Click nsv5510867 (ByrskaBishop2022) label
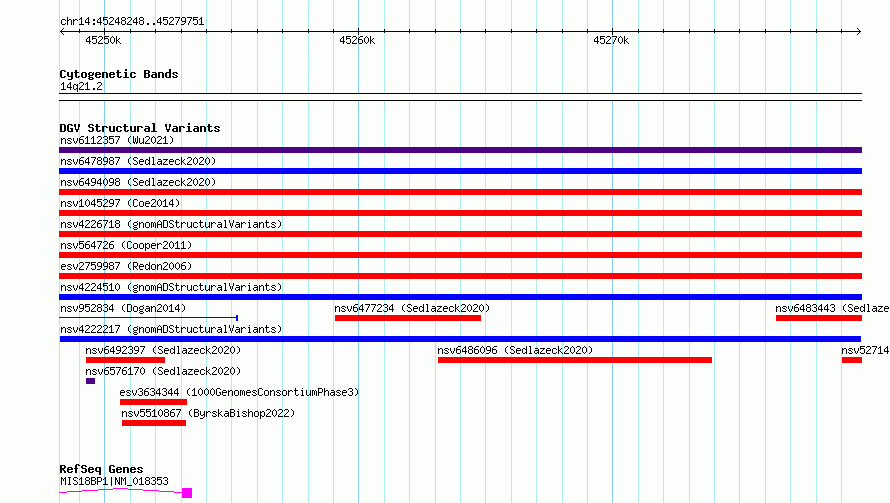 point(208,413)
